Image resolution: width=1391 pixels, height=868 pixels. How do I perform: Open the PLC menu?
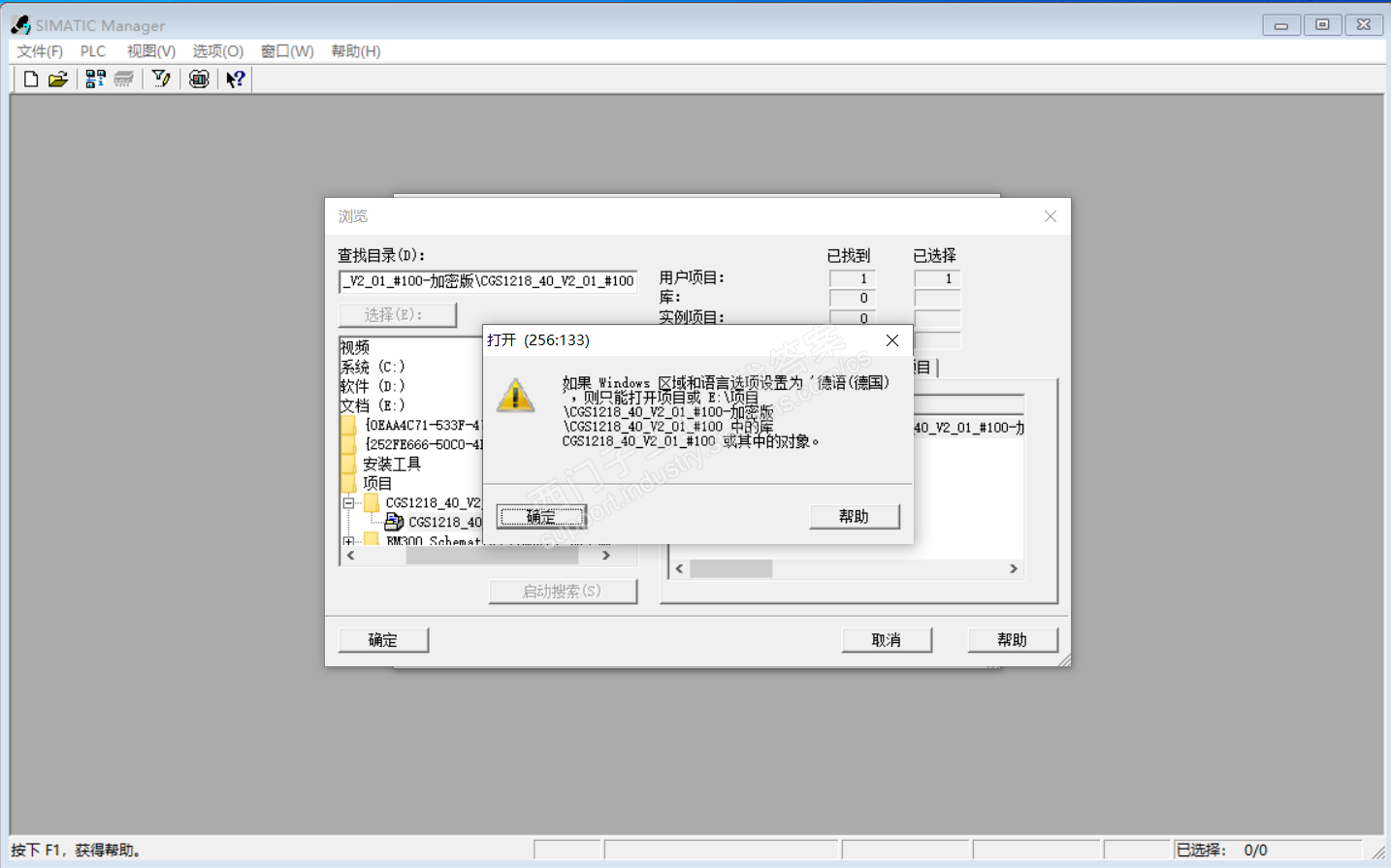pos(93,51)
